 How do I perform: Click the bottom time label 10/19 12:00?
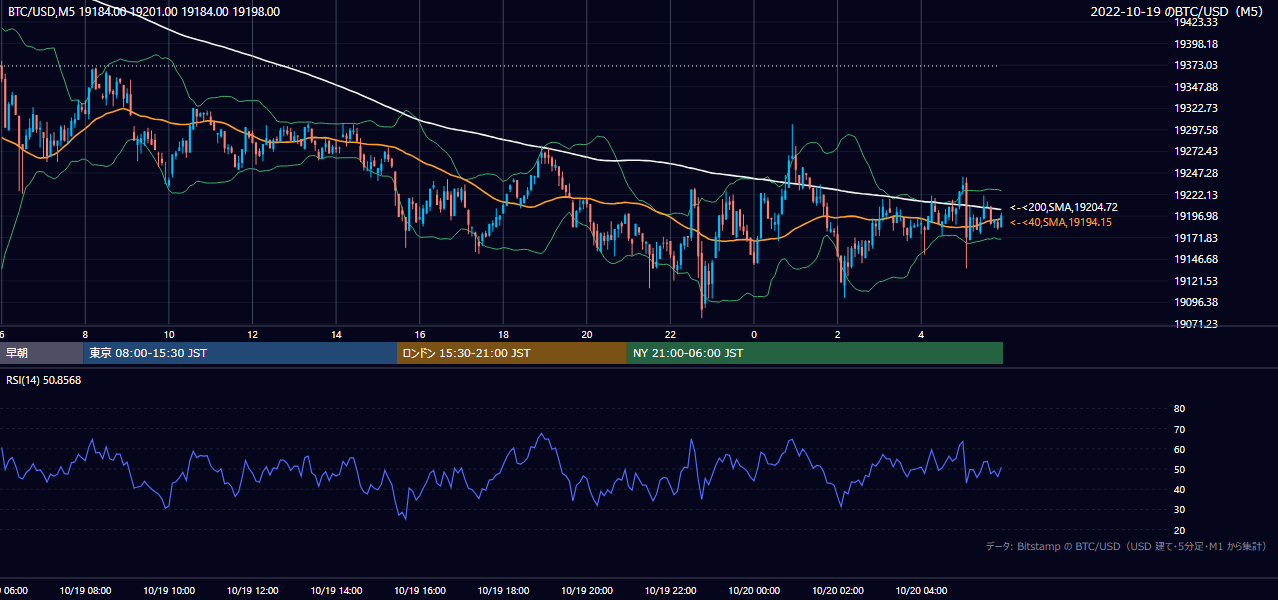pos(253,591)
